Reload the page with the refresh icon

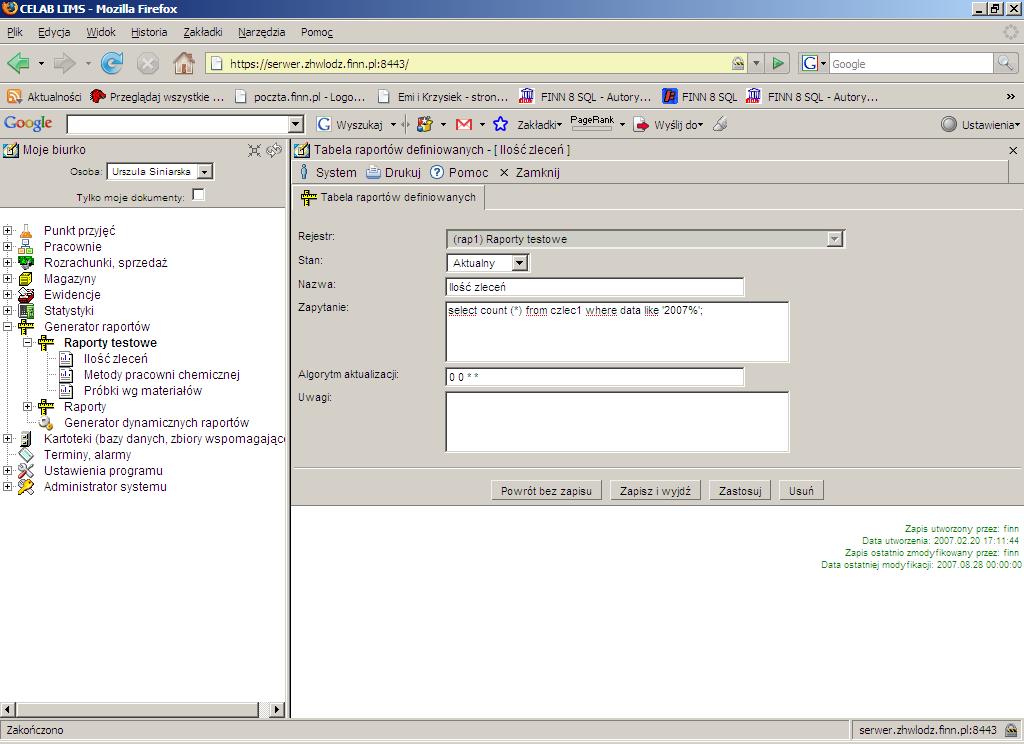[x=112, y=63]
